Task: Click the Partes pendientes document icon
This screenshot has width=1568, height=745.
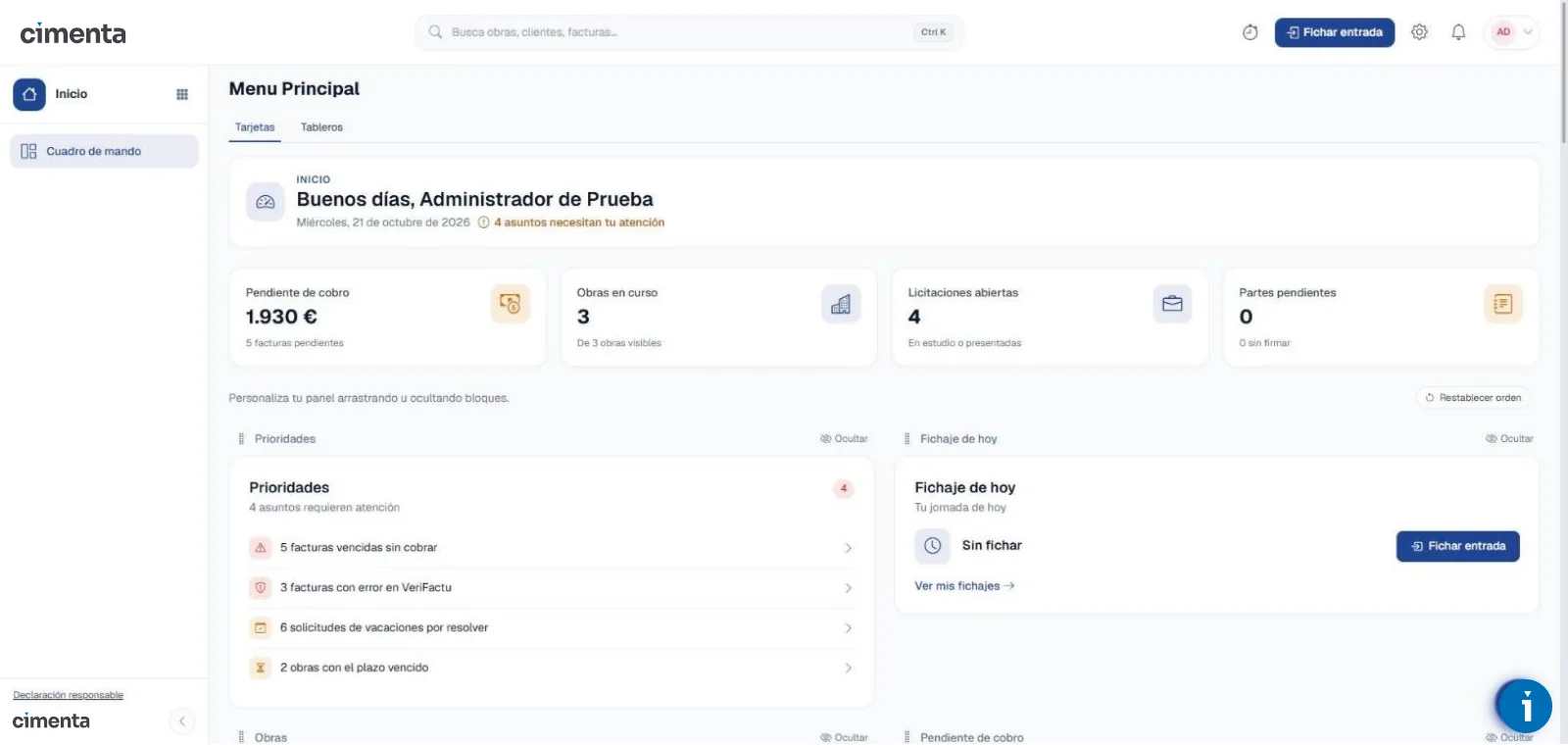Action: (x=1502, y=304)
